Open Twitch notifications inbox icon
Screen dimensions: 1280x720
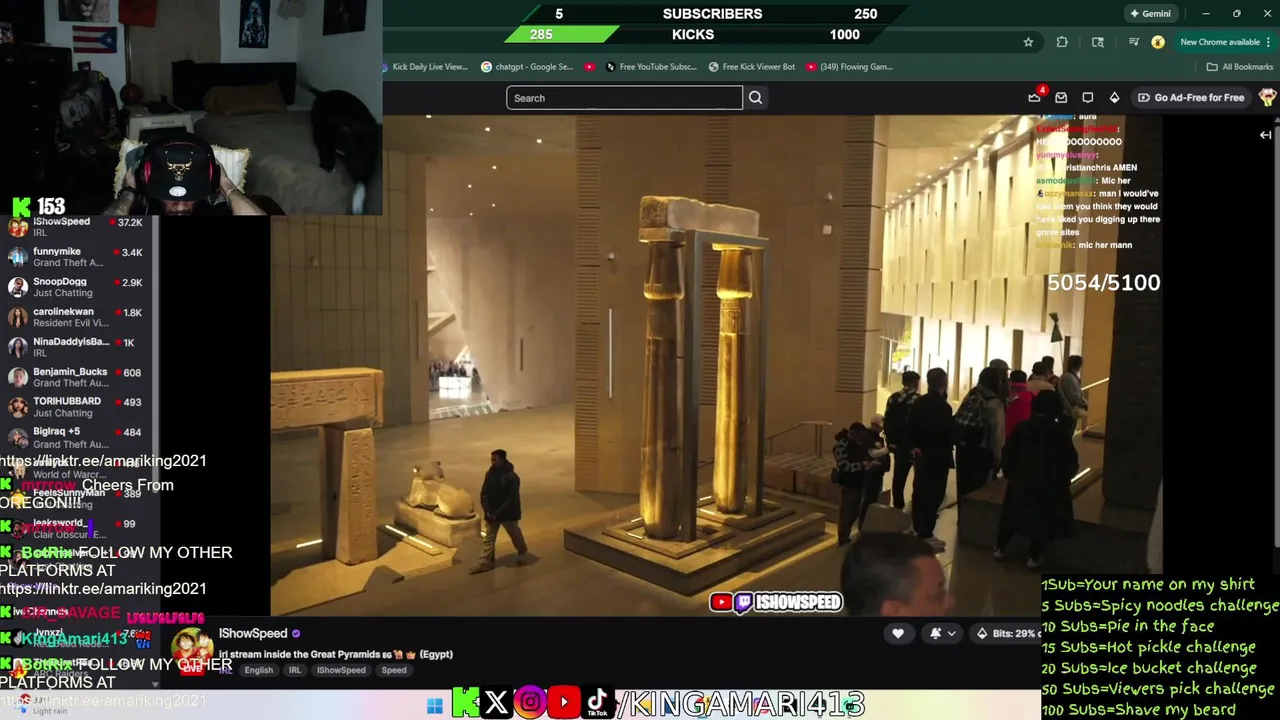click(x=1061, y=98)
